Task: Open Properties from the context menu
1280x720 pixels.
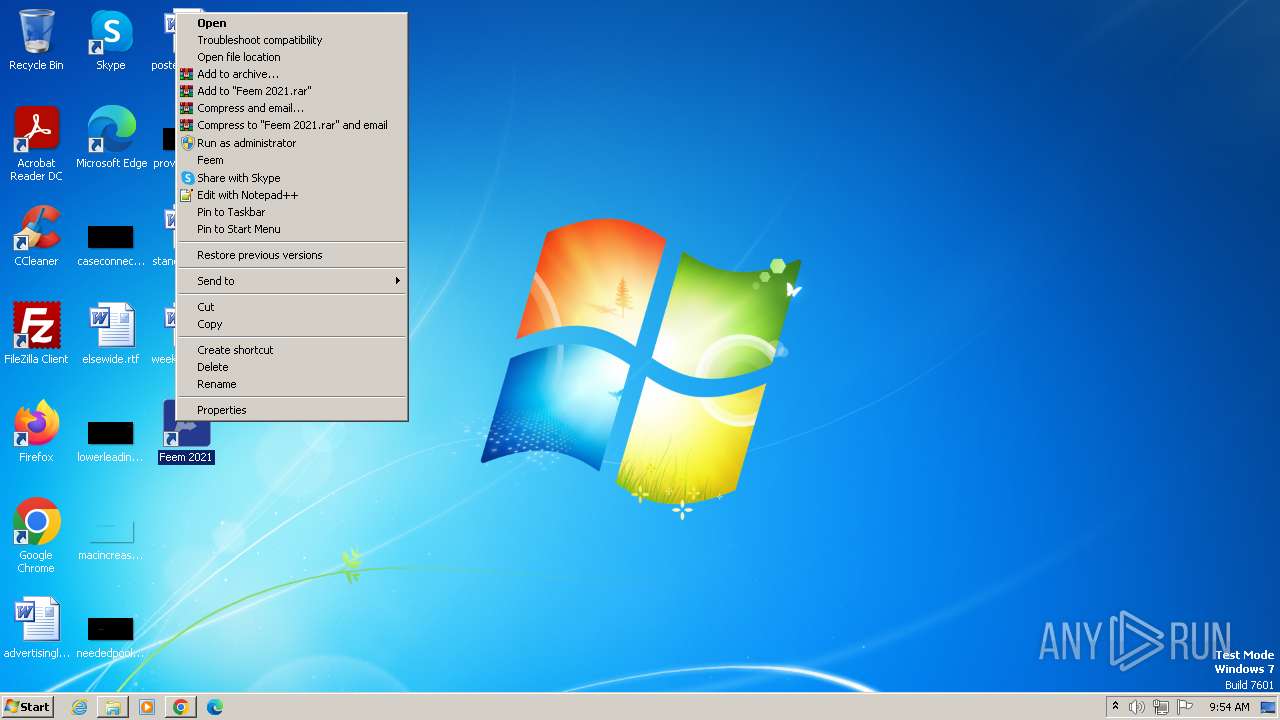Action: coord(292,410)
